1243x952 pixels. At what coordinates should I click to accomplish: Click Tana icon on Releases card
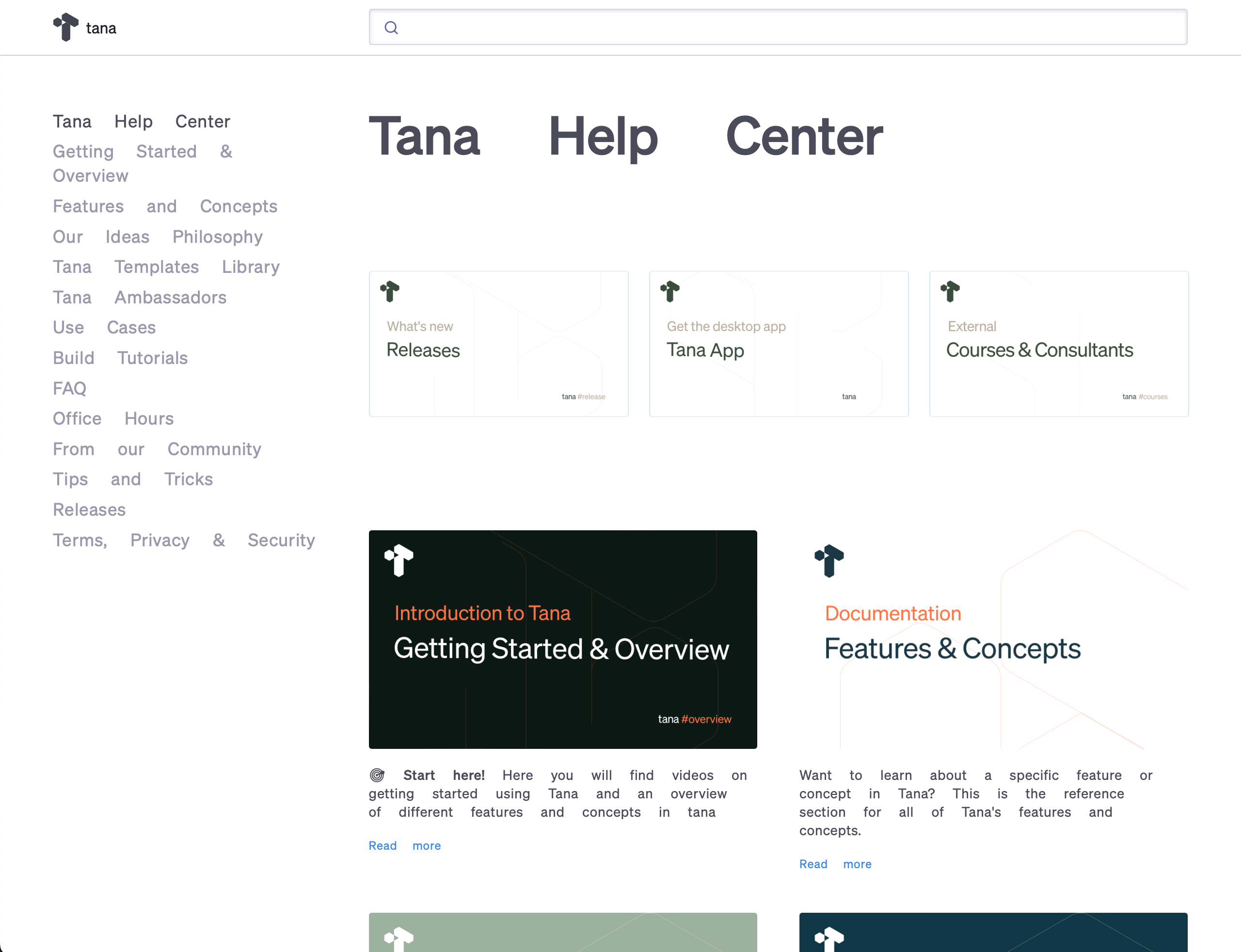[x=390, y=292]
